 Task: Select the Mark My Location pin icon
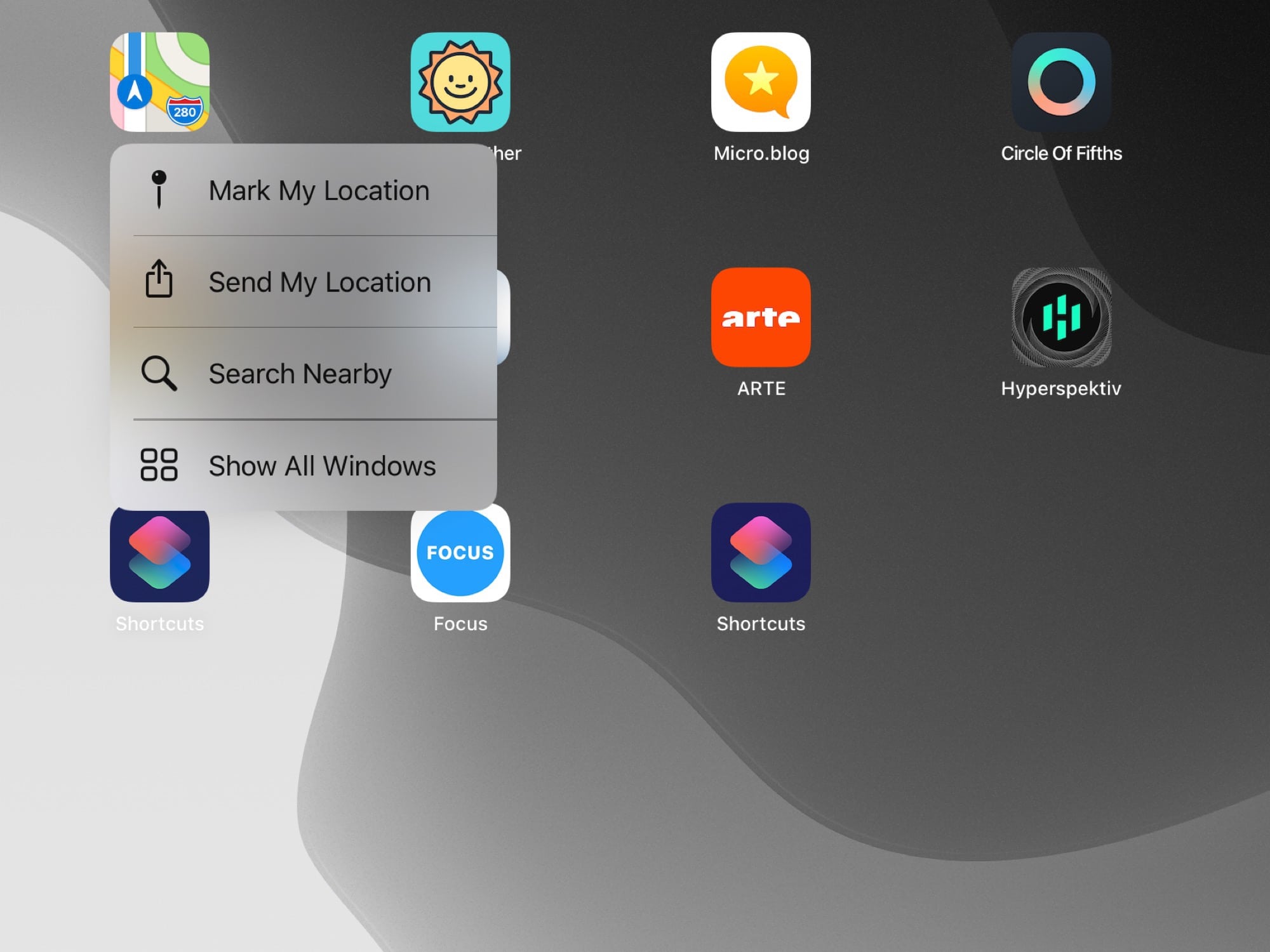point(159,189)
